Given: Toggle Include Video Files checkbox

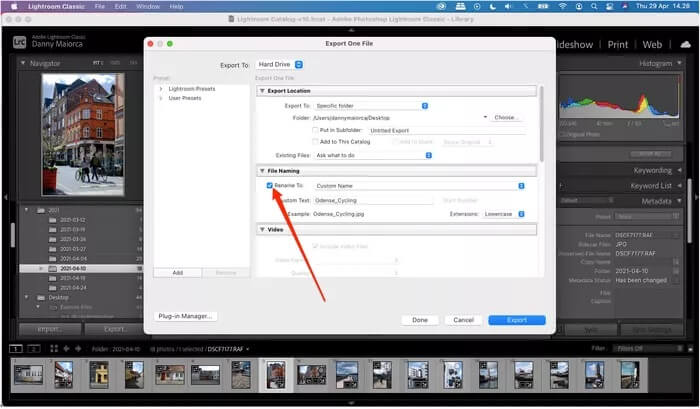Looking at the screenshot, I should (315, 246).
